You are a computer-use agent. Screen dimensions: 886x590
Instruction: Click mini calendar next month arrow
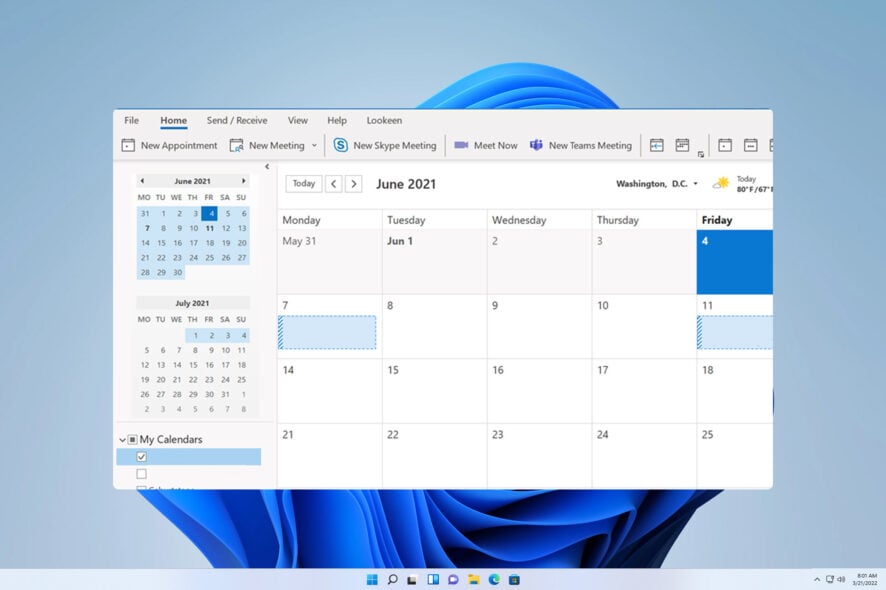244,181
